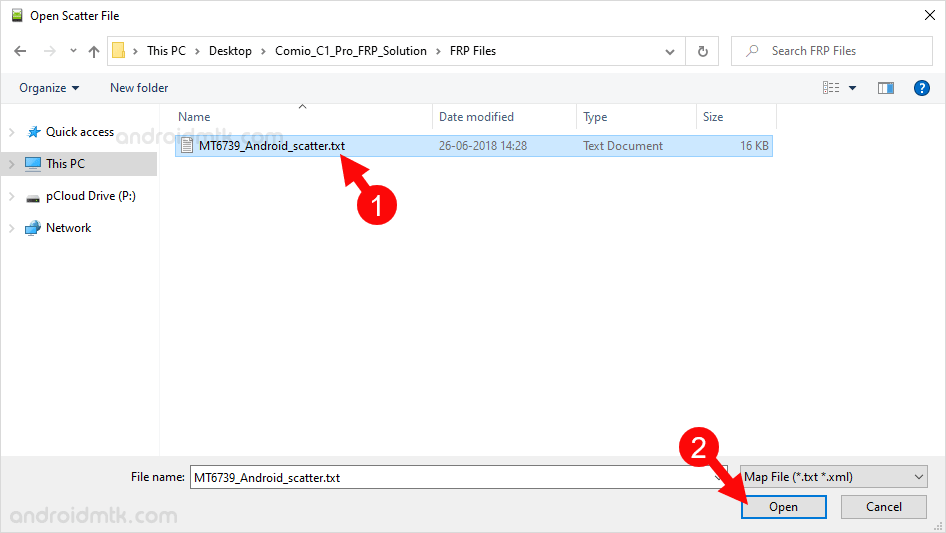The image size is (946, 533).
Task: Open the recent locations dropdown arrow
Action: pyautogui.click(x=73, y=51)
